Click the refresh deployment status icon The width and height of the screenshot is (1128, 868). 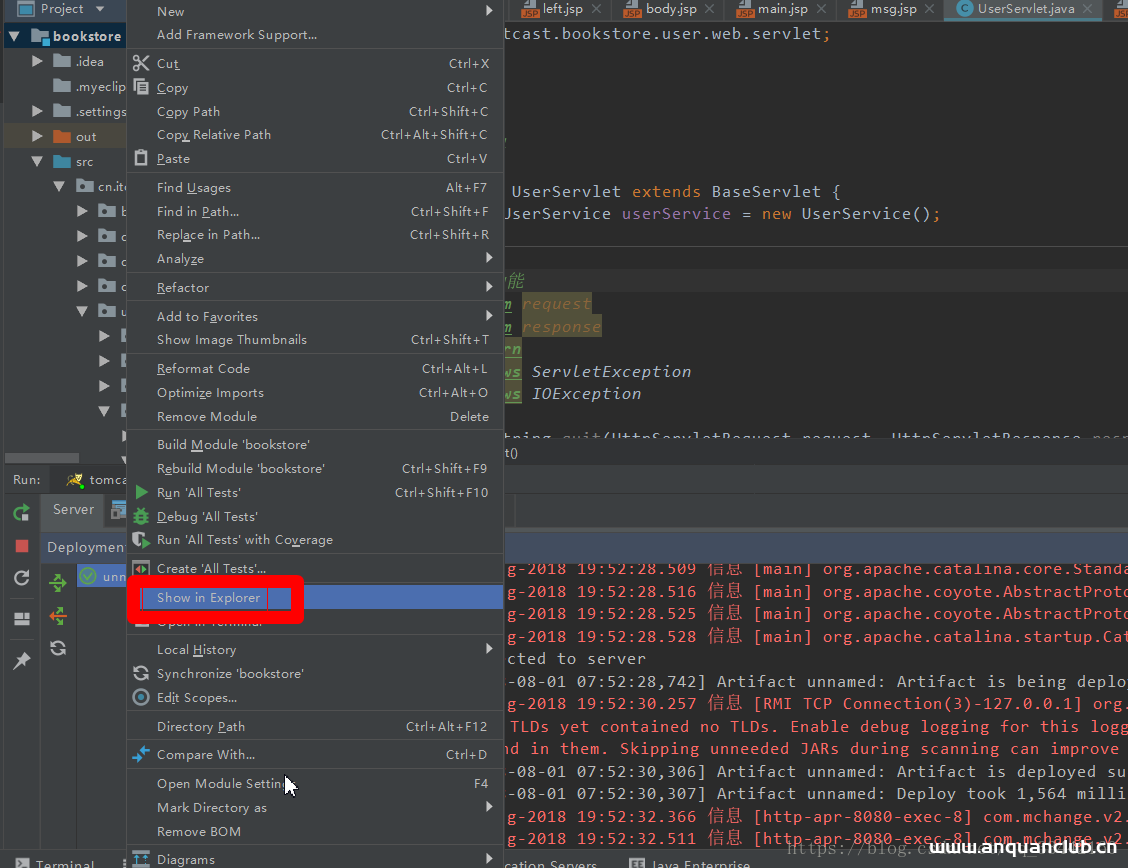pos(58,648)
